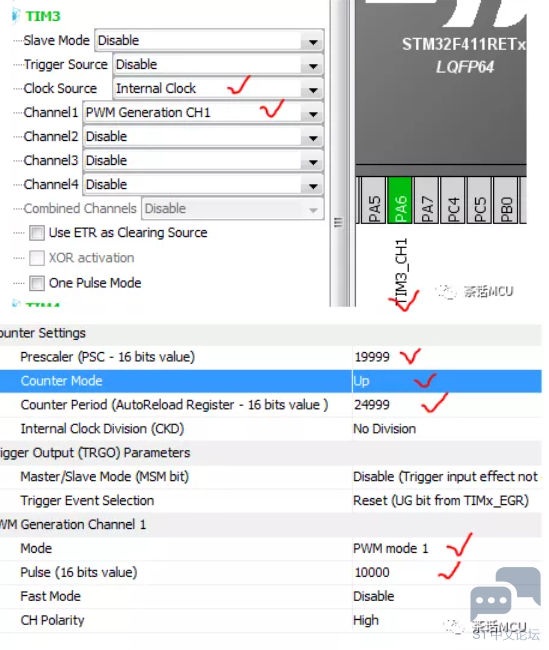This screenshot has width=549, height=650.
Task: Enable Use ETR as Clearing Source
Action: pyautogui.click(x=37, y=233)
